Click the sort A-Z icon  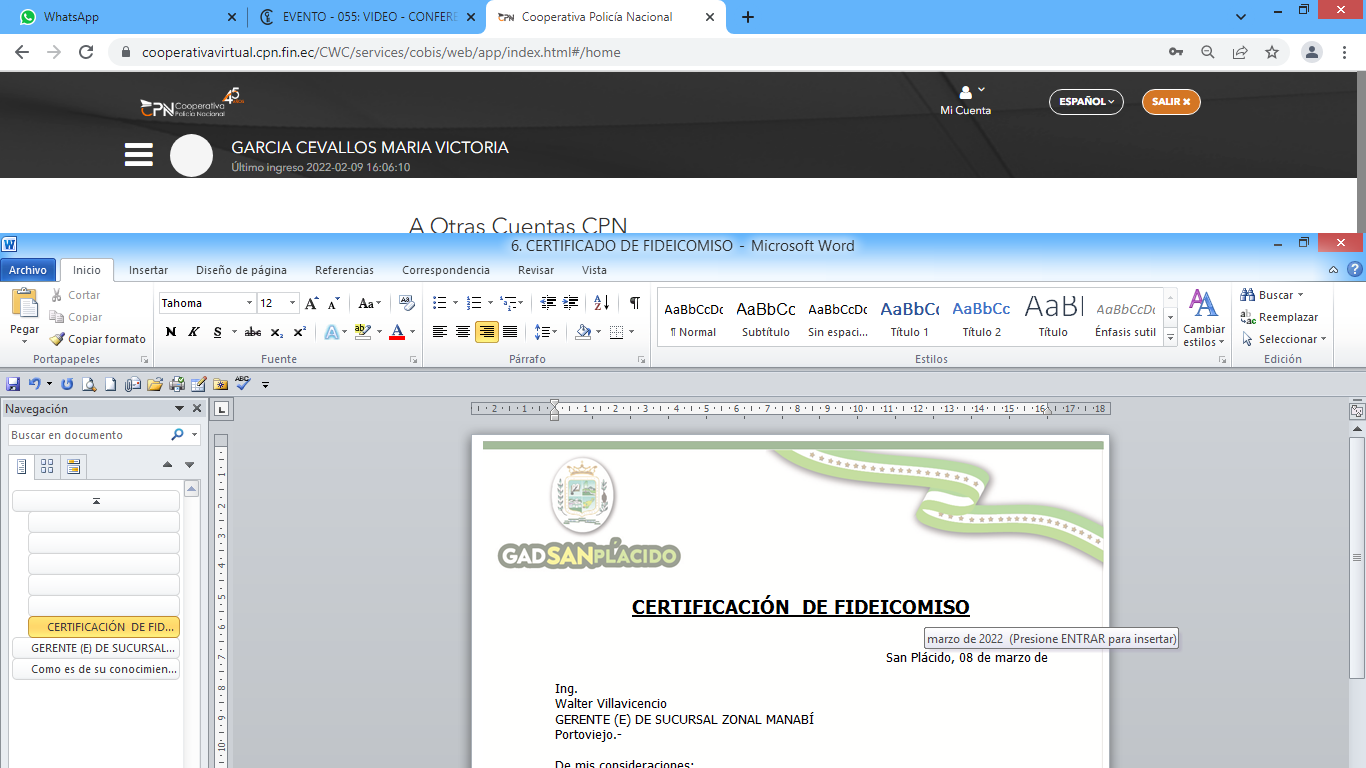coord(601,303)
